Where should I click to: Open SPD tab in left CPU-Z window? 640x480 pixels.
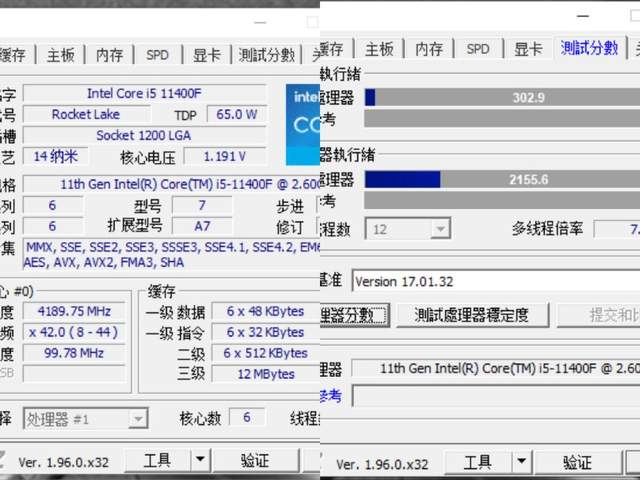coord(158,55)
